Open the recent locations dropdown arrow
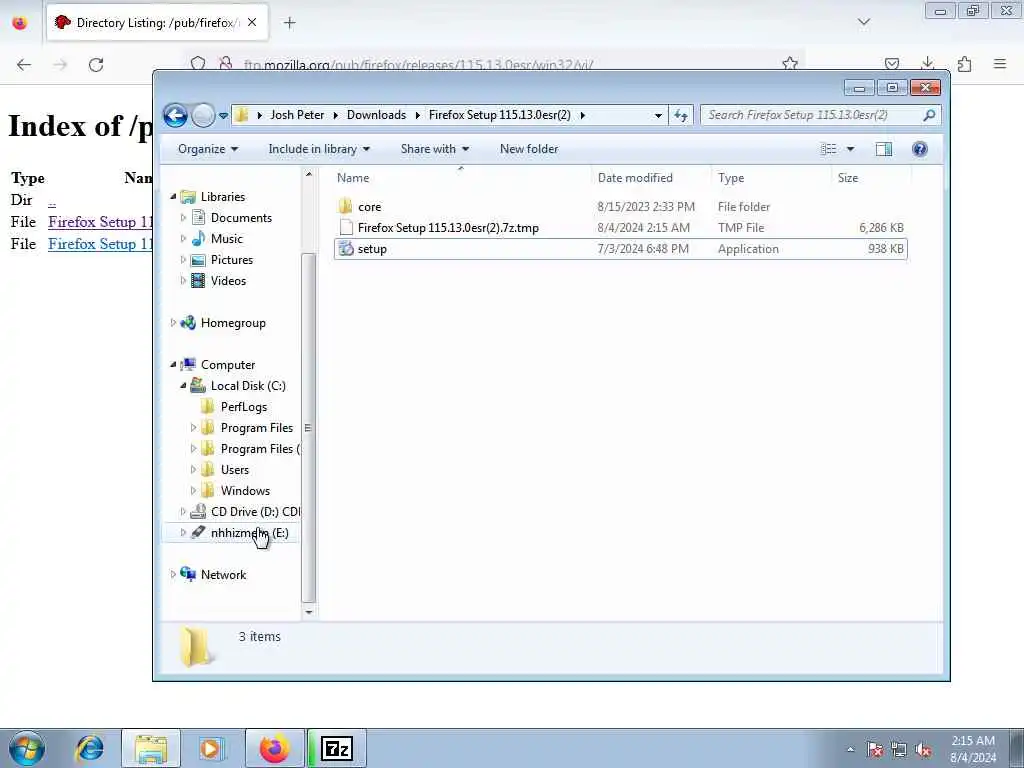Viewport: 1024px width, 768px height. pyautogui.click(x=223, y=116)
